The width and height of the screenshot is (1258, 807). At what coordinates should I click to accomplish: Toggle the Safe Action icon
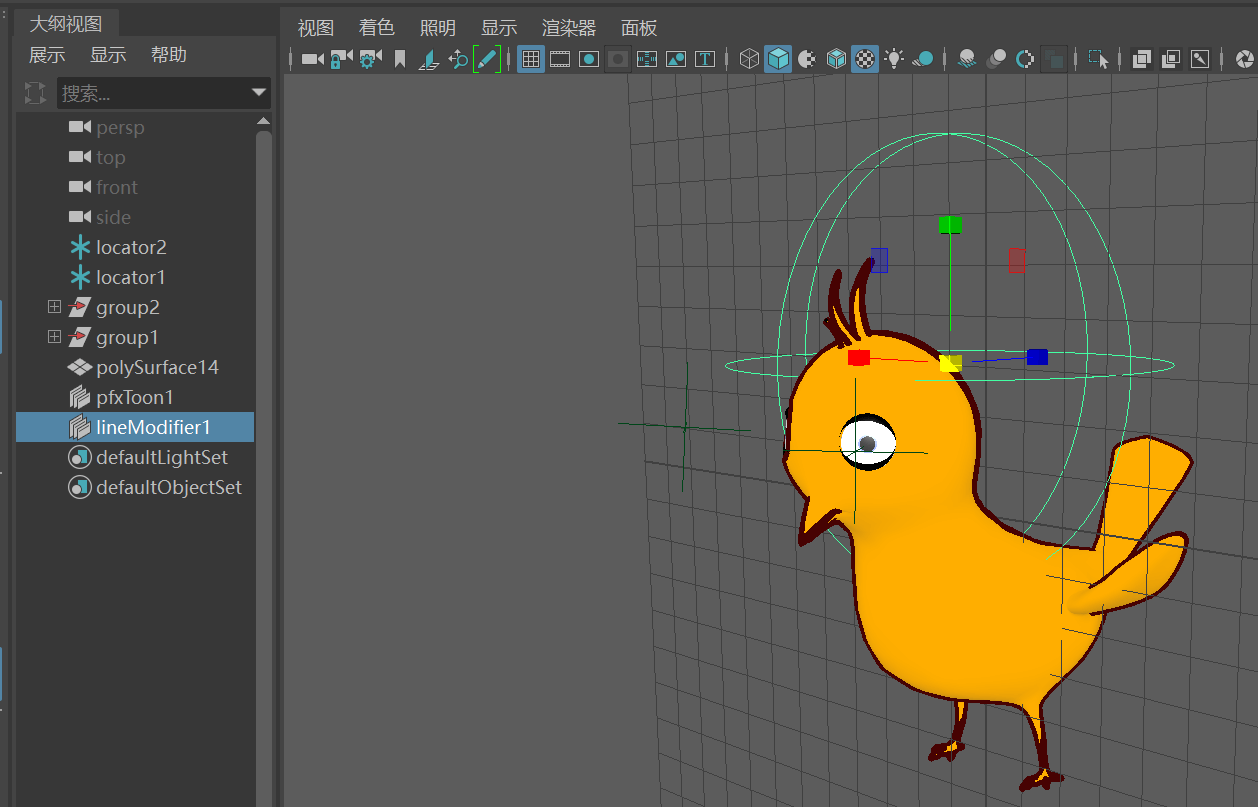click(x=676, y=59)
